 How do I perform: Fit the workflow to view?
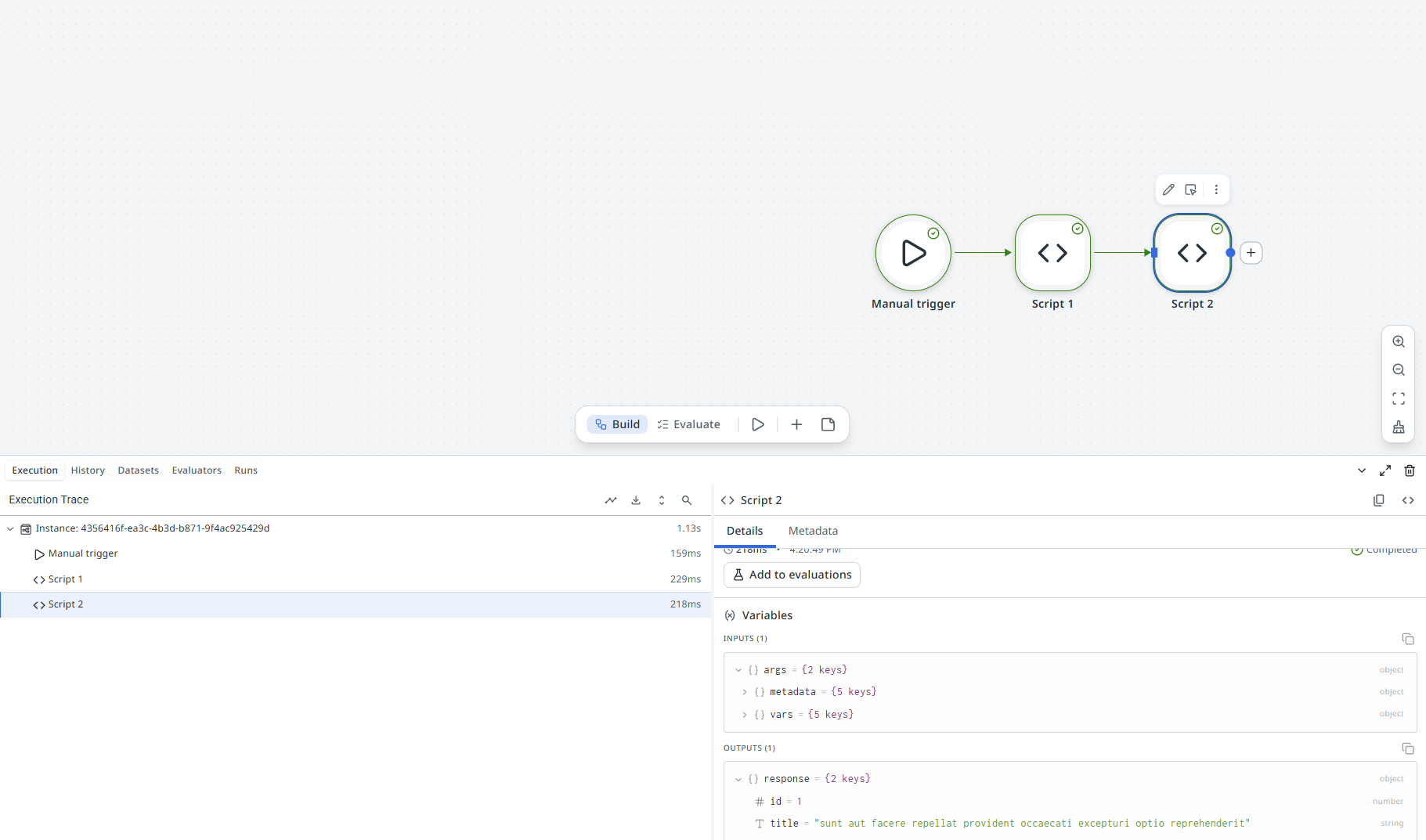[x=1399, y=398]
